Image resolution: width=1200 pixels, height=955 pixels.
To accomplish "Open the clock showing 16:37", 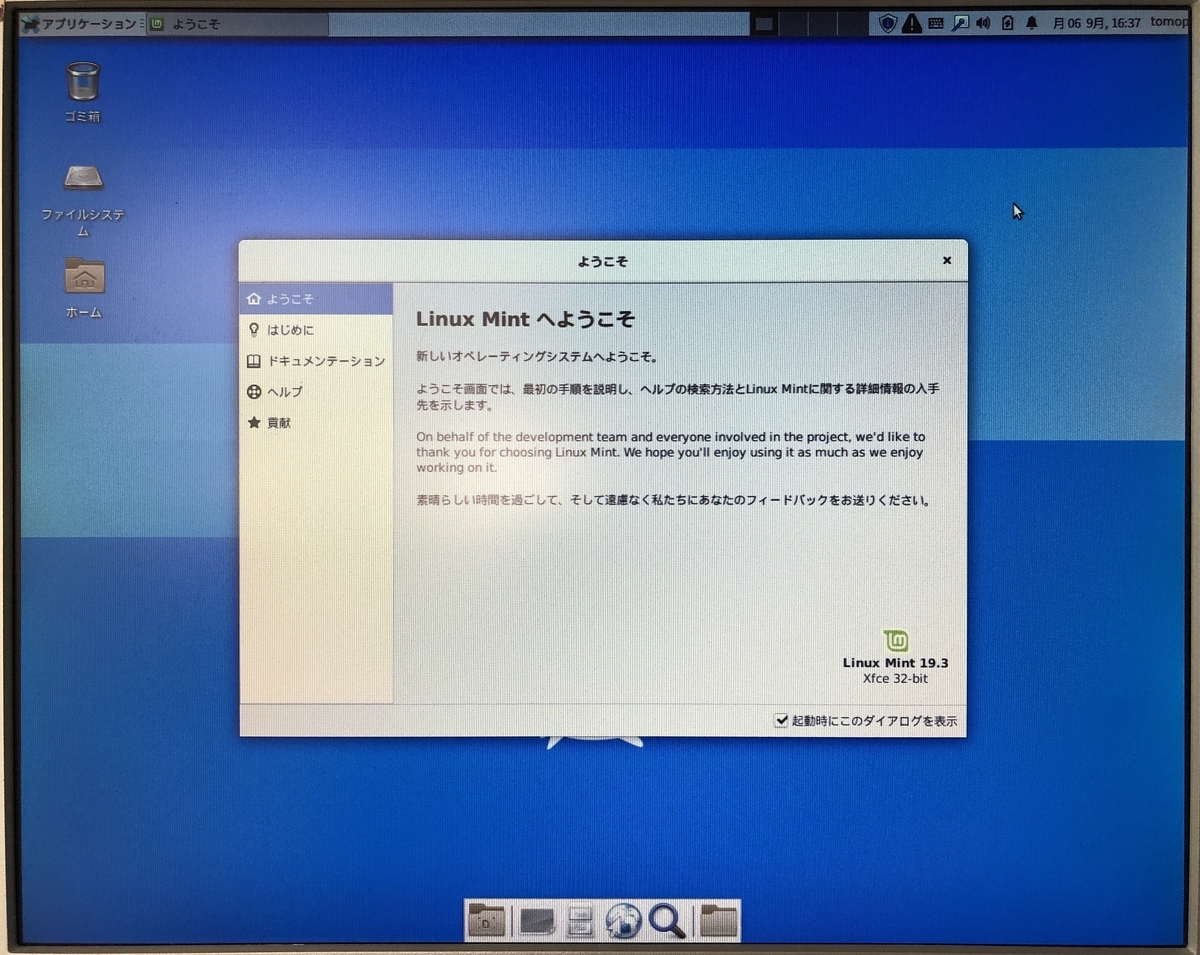I will click(1096, 22).
